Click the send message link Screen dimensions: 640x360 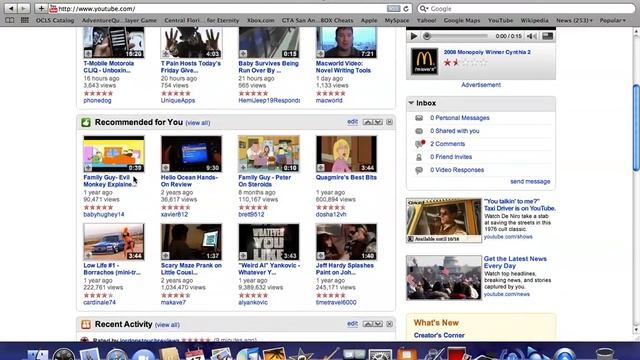pyautogui.click(x=530, y=181)
